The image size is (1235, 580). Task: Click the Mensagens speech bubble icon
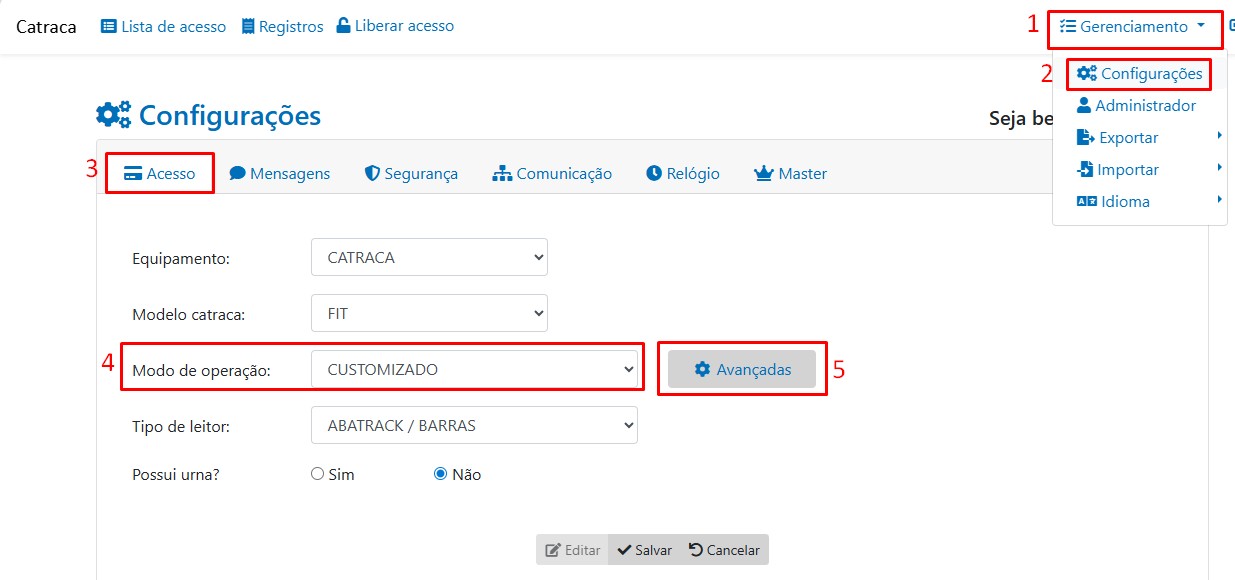pyautogui.click(x=238, y=173)
